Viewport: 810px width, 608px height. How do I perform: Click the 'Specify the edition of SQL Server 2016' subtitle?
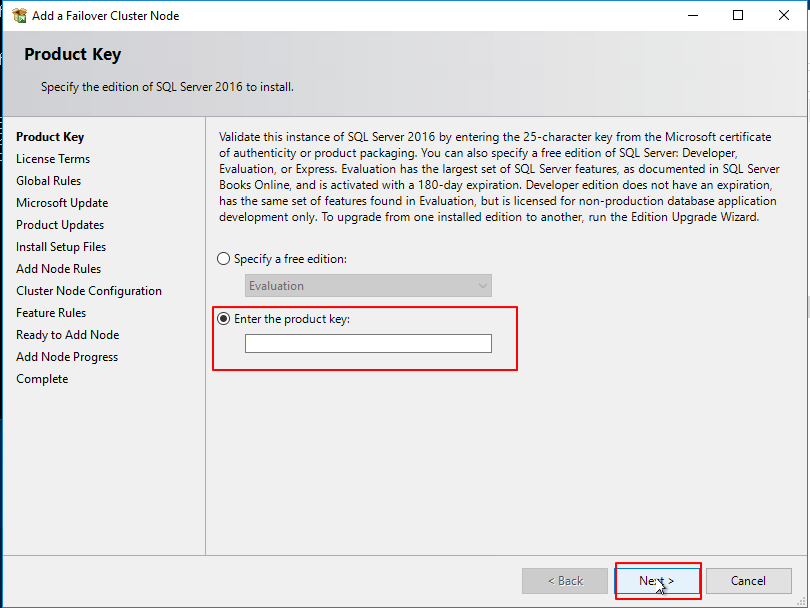pos(167,87)
